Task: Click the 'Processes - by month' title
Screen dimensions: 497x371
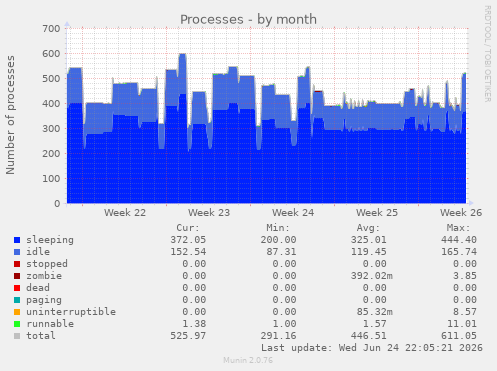Action: [248, 20]
